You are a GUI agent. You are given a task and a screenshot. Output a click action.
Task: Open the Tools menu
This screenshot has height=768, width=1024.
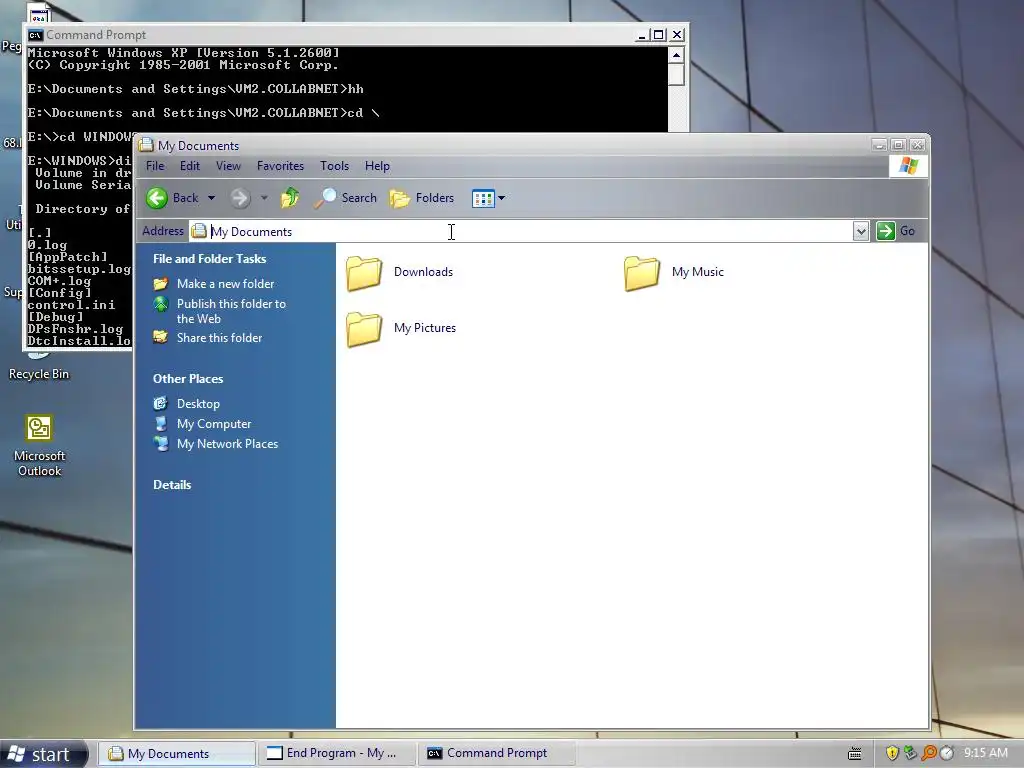[334, 166]
